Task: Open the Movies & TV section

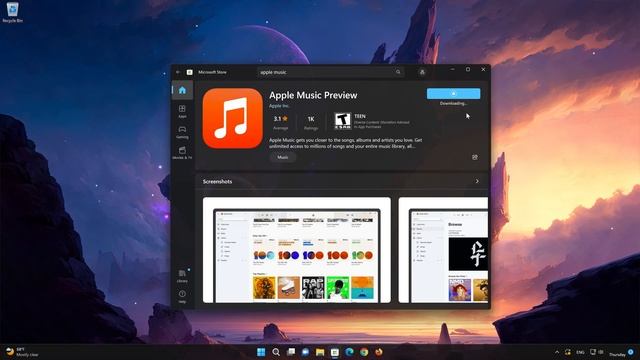Action: pos(182,153)
